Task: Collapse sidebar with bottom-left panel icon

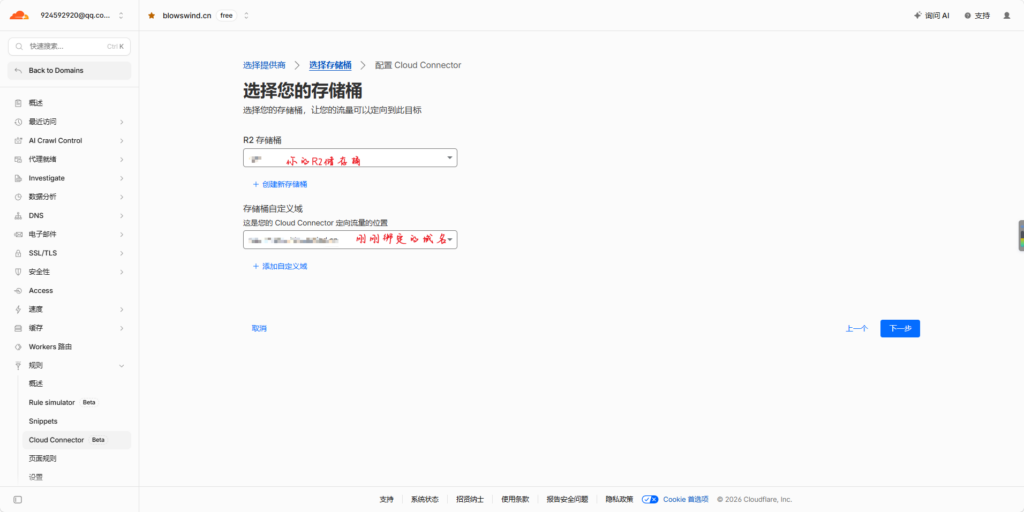Action: 18,500
